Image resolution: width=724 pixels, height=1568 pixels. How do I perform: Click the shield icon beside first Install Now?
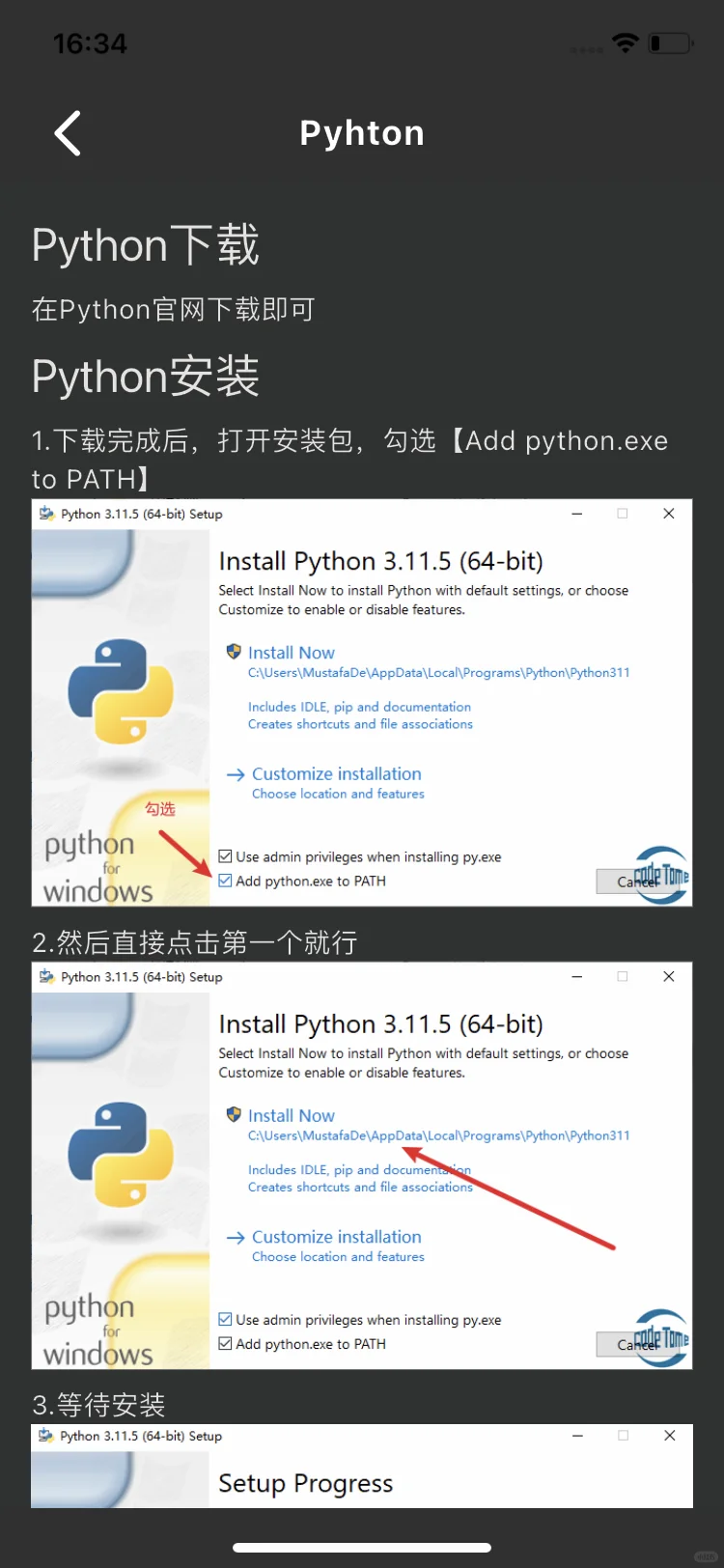(234, 652)
